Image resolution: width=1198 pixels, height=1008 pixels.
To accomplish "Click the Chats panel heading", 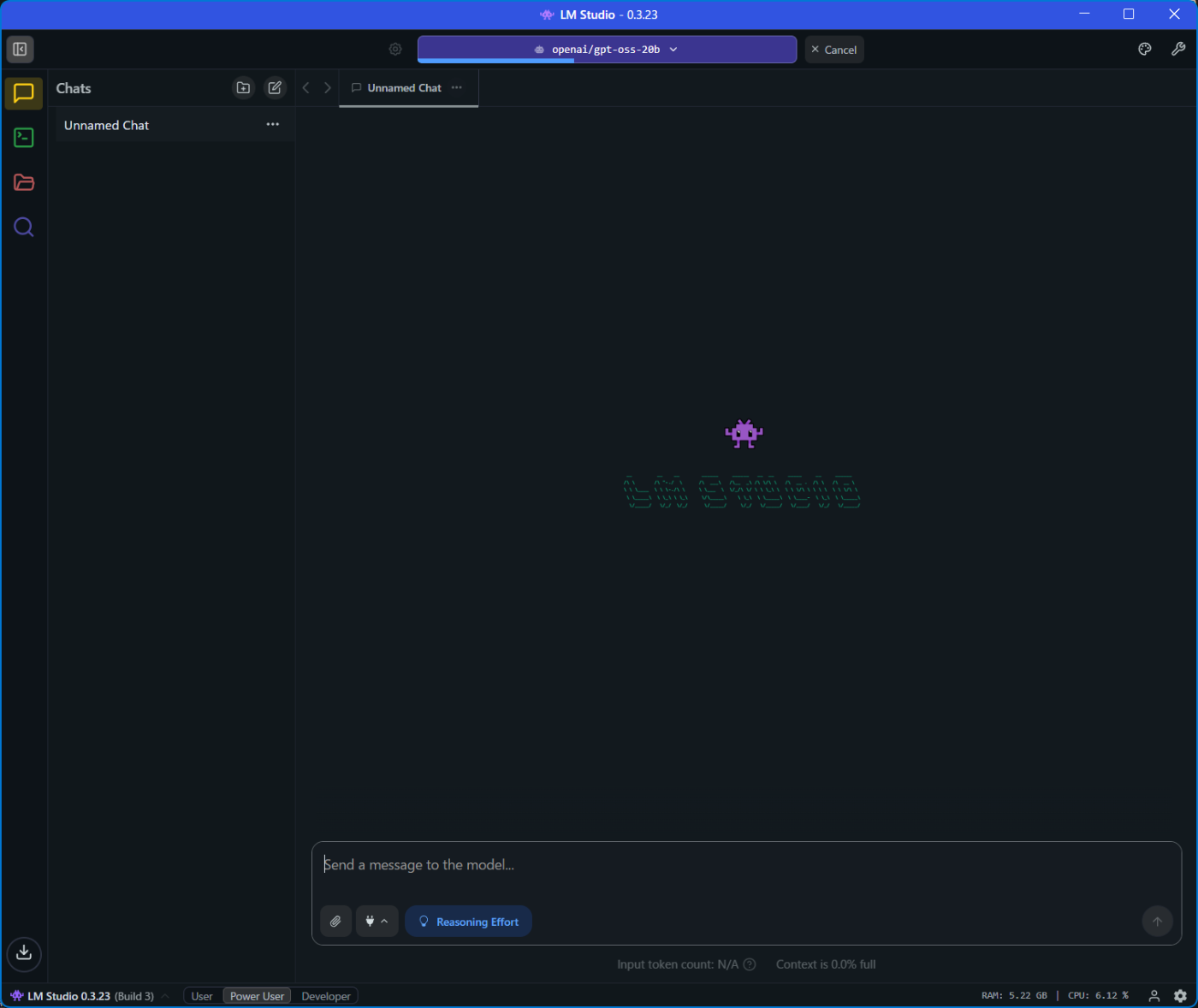I will click(x=74, y=88).
